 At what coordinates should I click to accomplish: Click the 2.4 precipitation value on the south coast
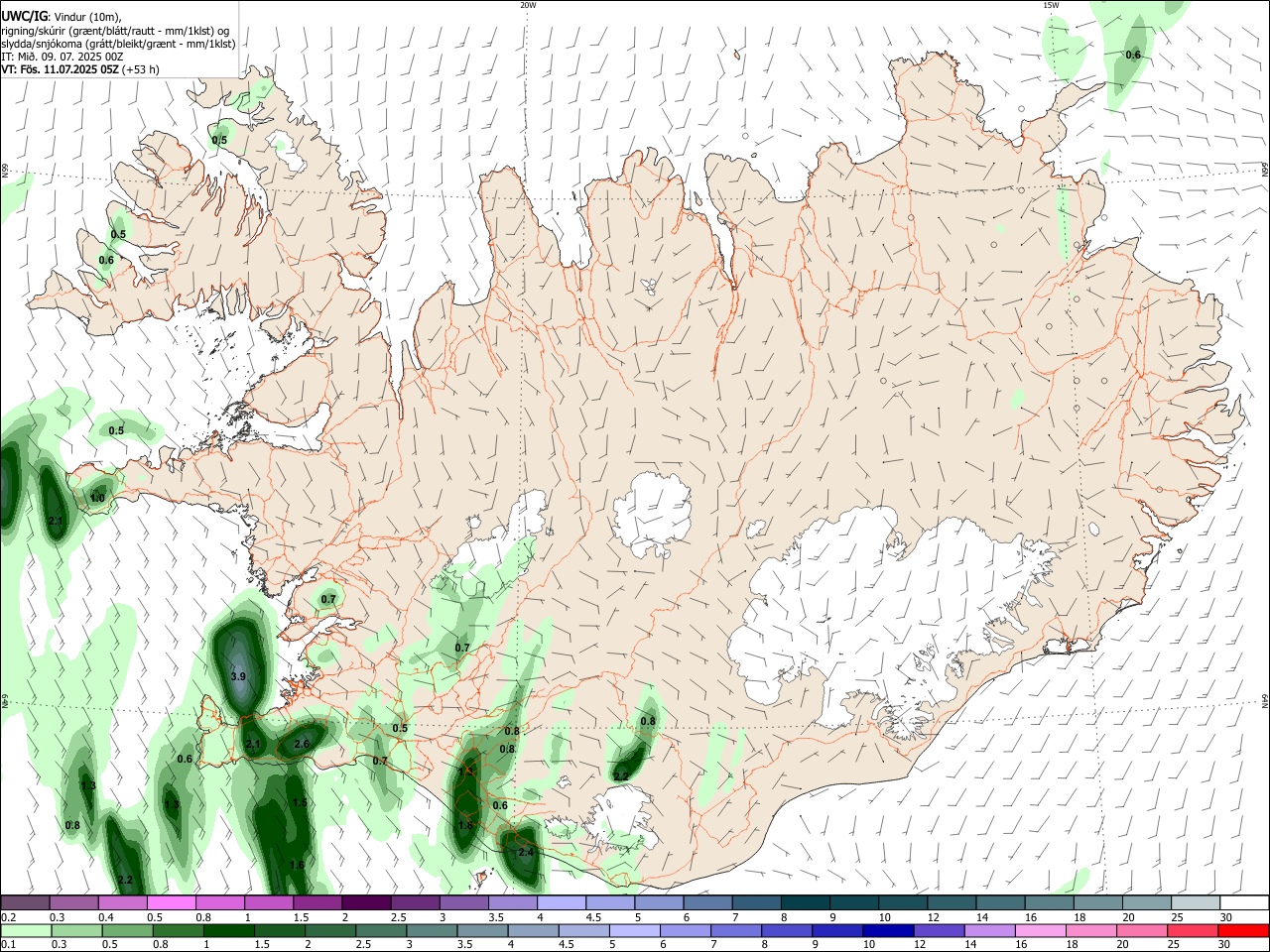pyautogui.click(x=526, y=852)
